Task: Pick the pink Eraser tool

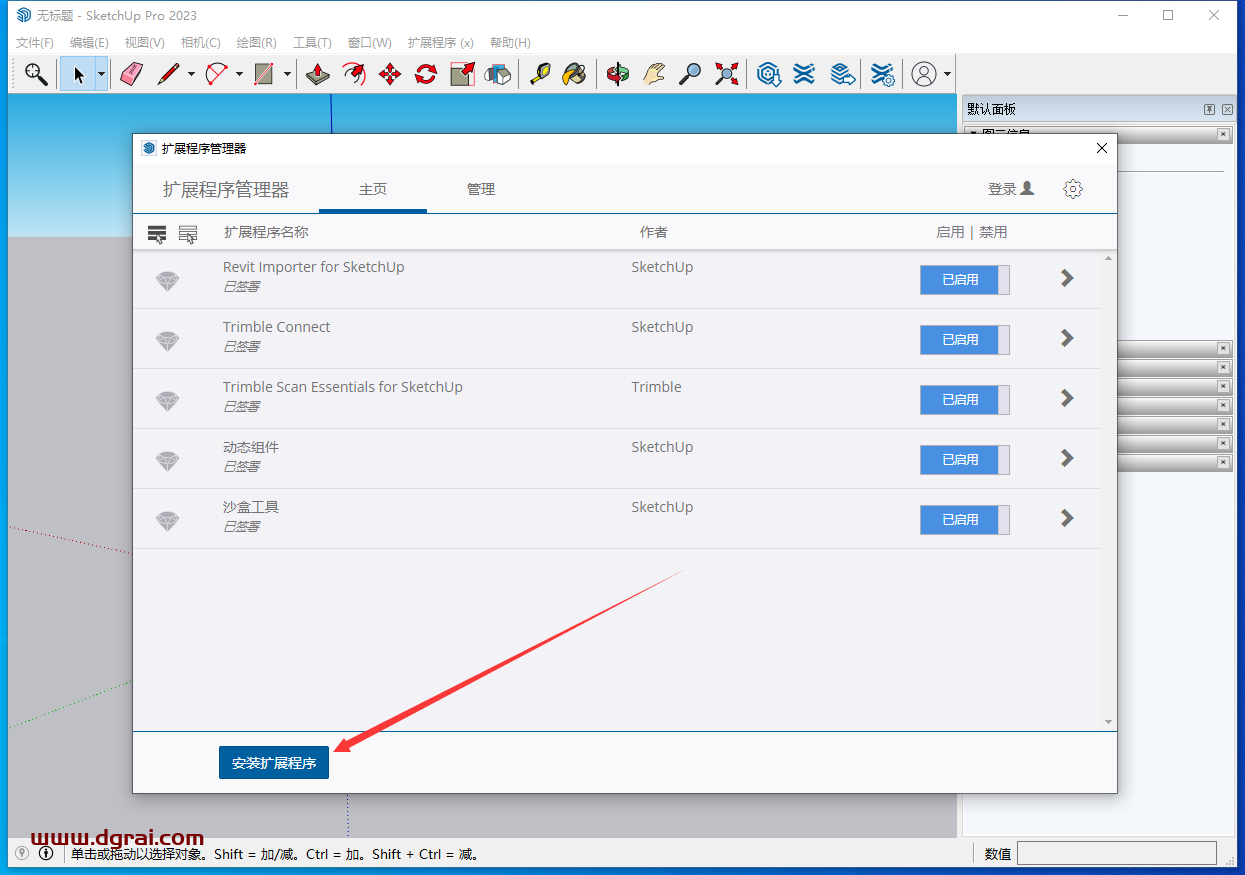Action: click(131, 74)
